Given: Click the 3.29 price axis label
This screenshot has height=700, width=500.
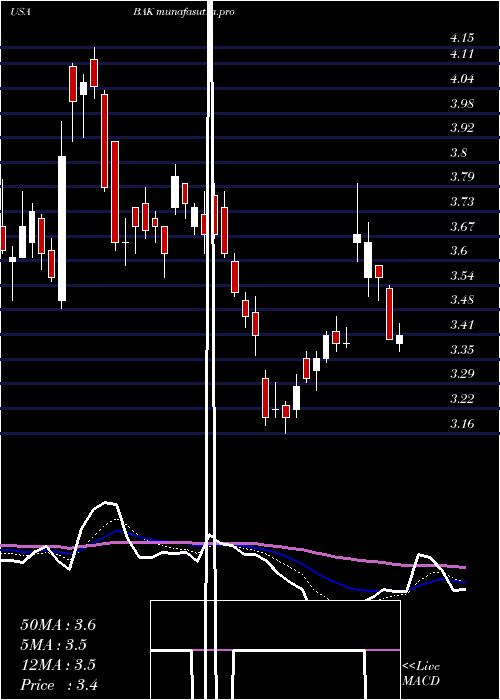Looking at the screenshot, I should pyautogui.click(x=462, y=374).
